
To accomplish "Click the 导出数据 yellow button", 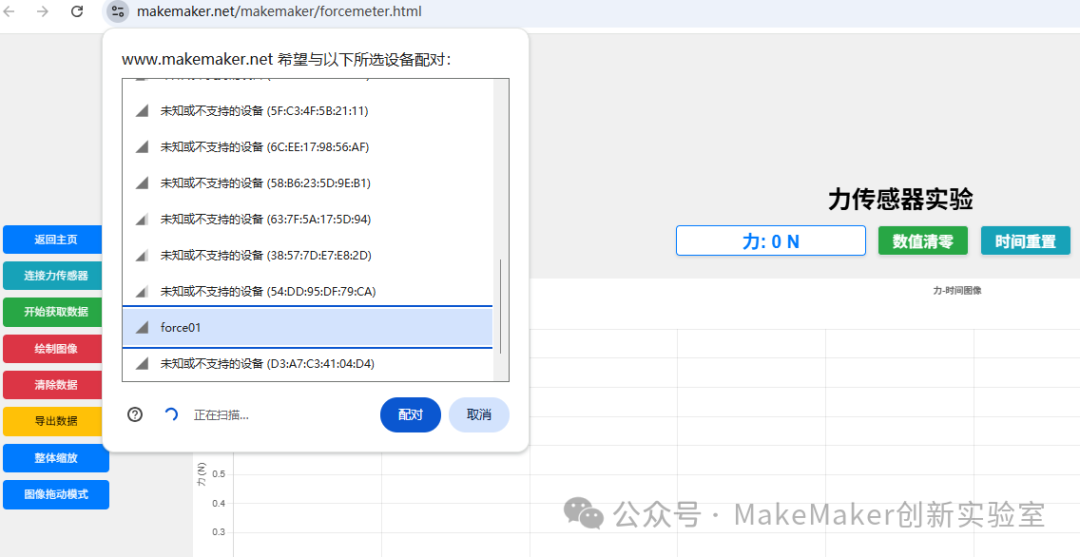I will (56, 421).
